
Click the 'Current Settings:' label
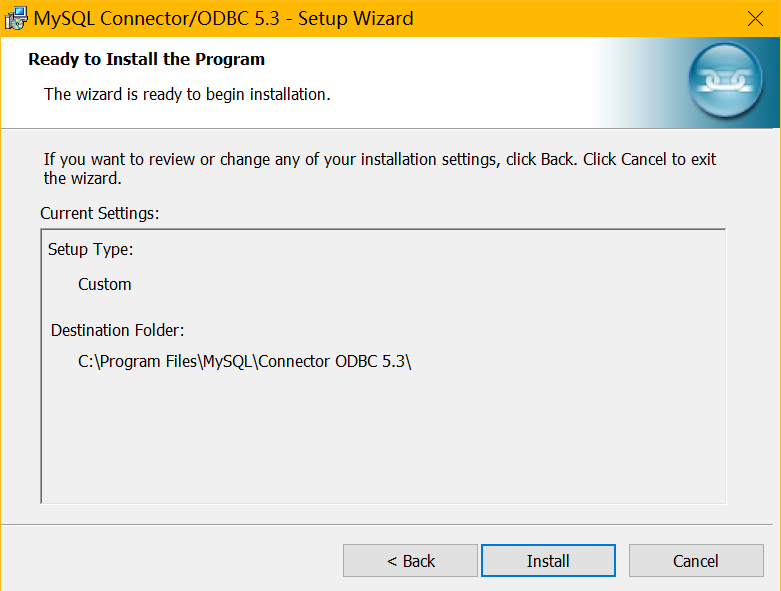click(100, 213)
